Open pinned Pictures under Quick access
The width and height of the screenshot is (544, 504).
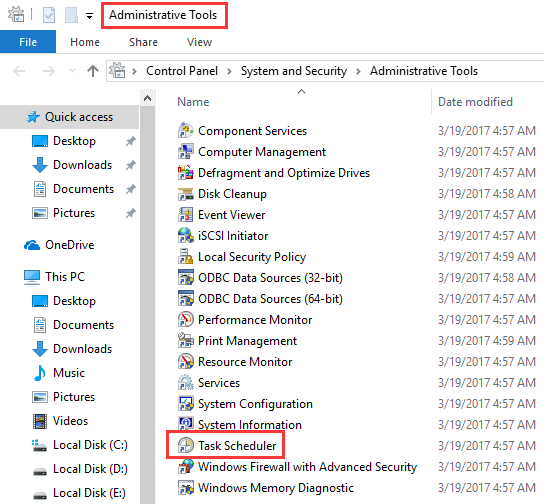pyautogui.click(x=74, y=213)
